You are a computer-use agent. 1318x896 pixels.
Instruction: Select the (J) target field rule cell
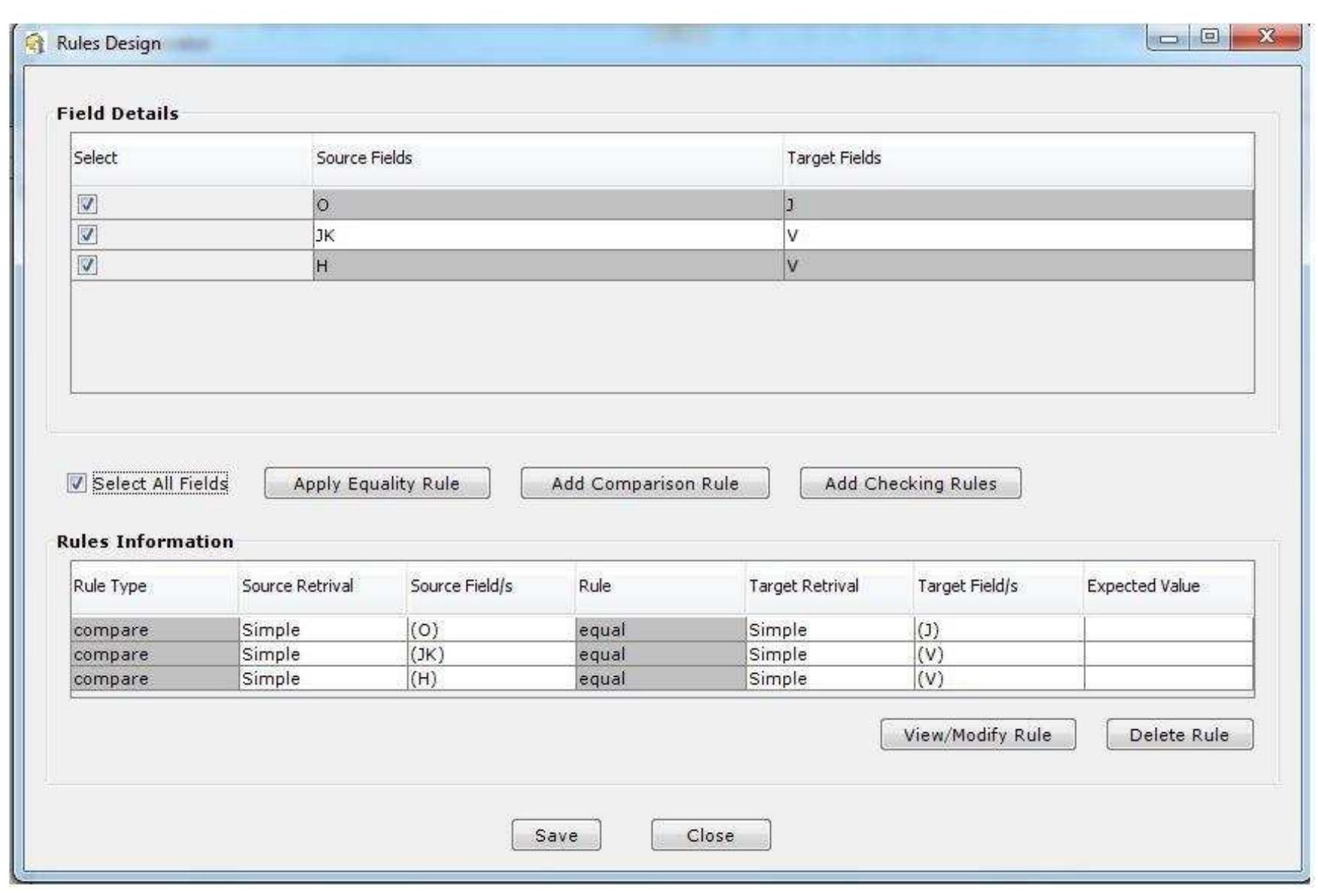coord(999,629)
